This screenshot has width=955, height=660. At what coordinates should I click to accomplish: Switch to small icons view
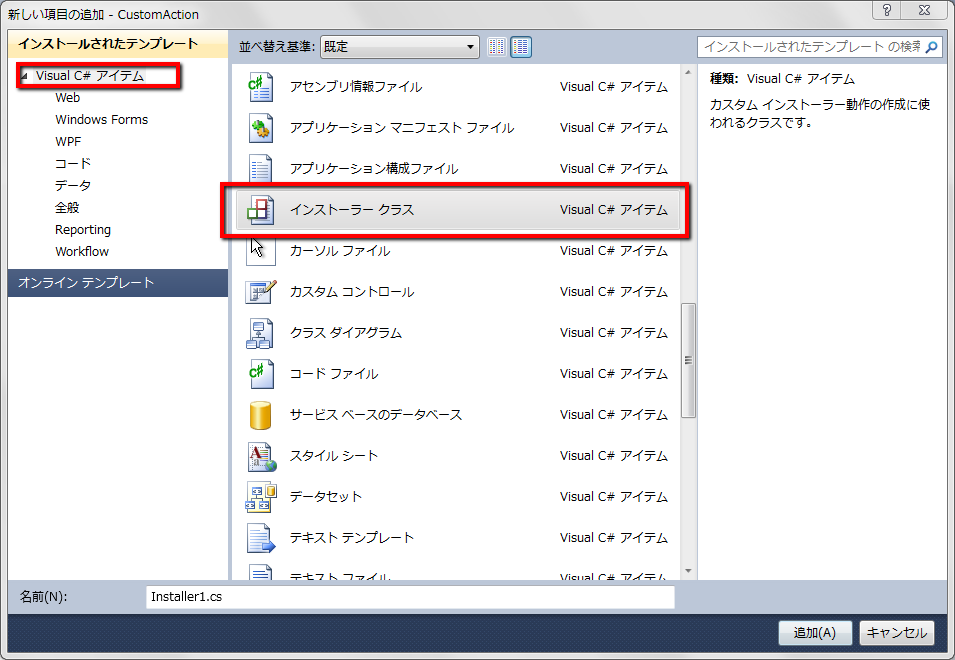pos(497,47)
